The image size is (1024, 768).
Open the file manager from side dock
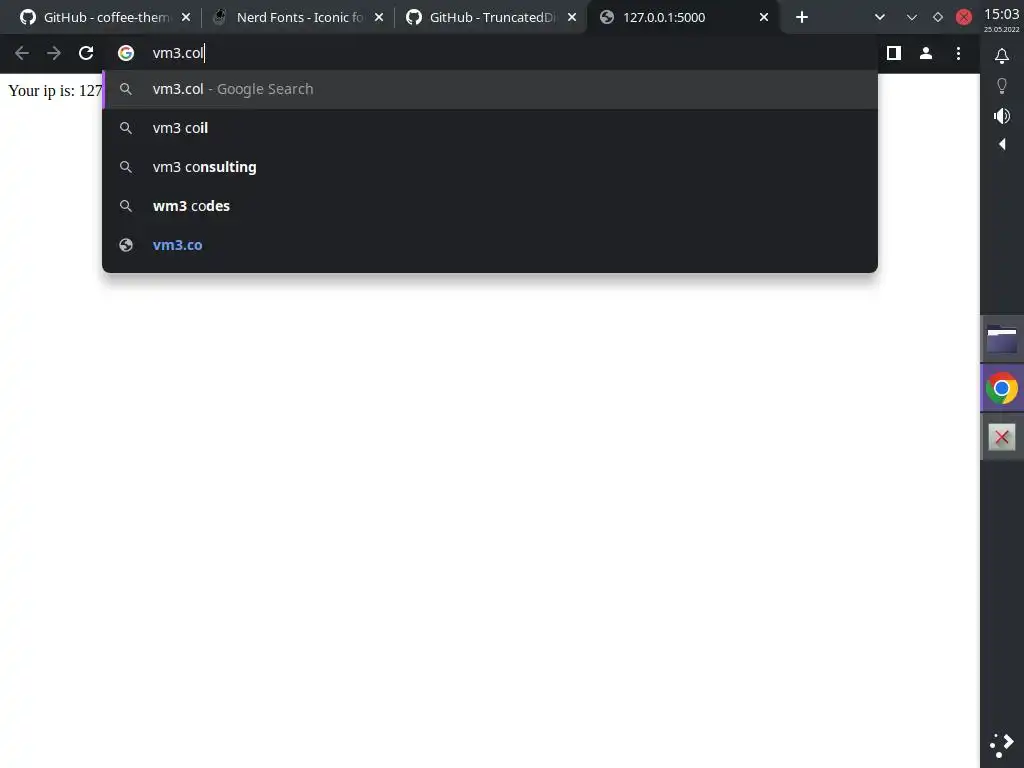click(1002, 340)
